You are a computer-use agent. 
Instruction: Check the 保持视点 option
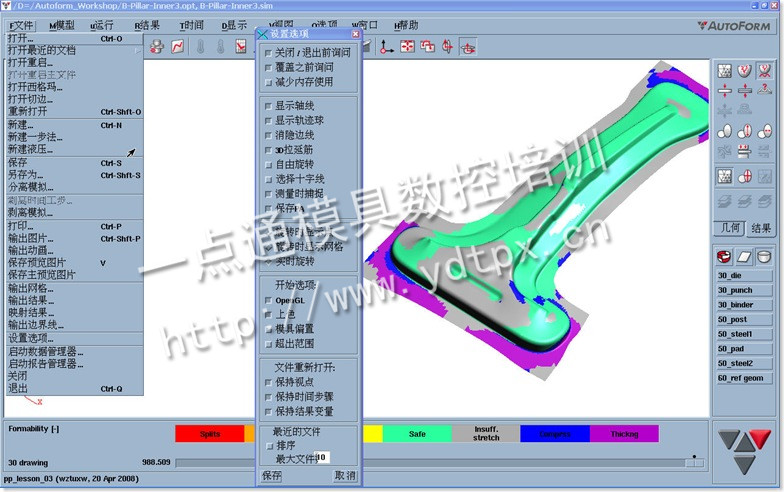(x=267, y=382)
